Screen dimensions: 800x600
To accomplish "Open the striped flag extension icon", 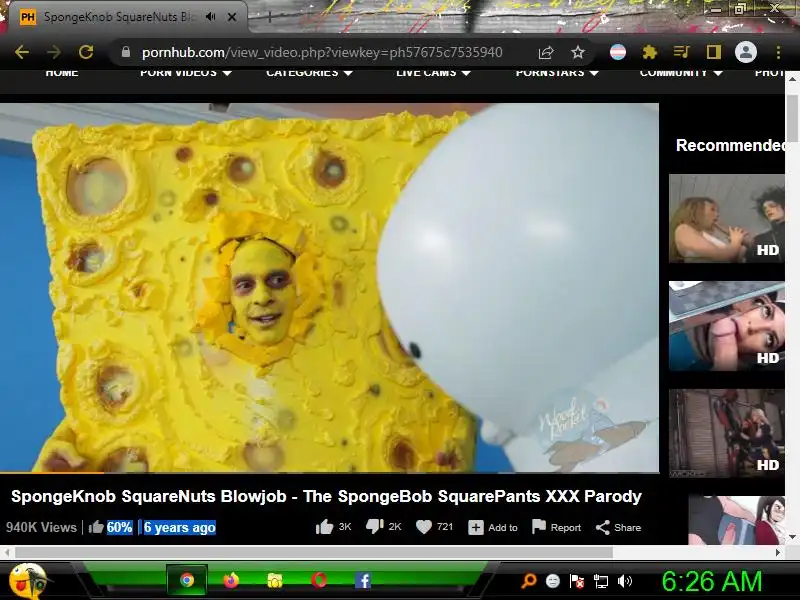I will tap(618, 52).
